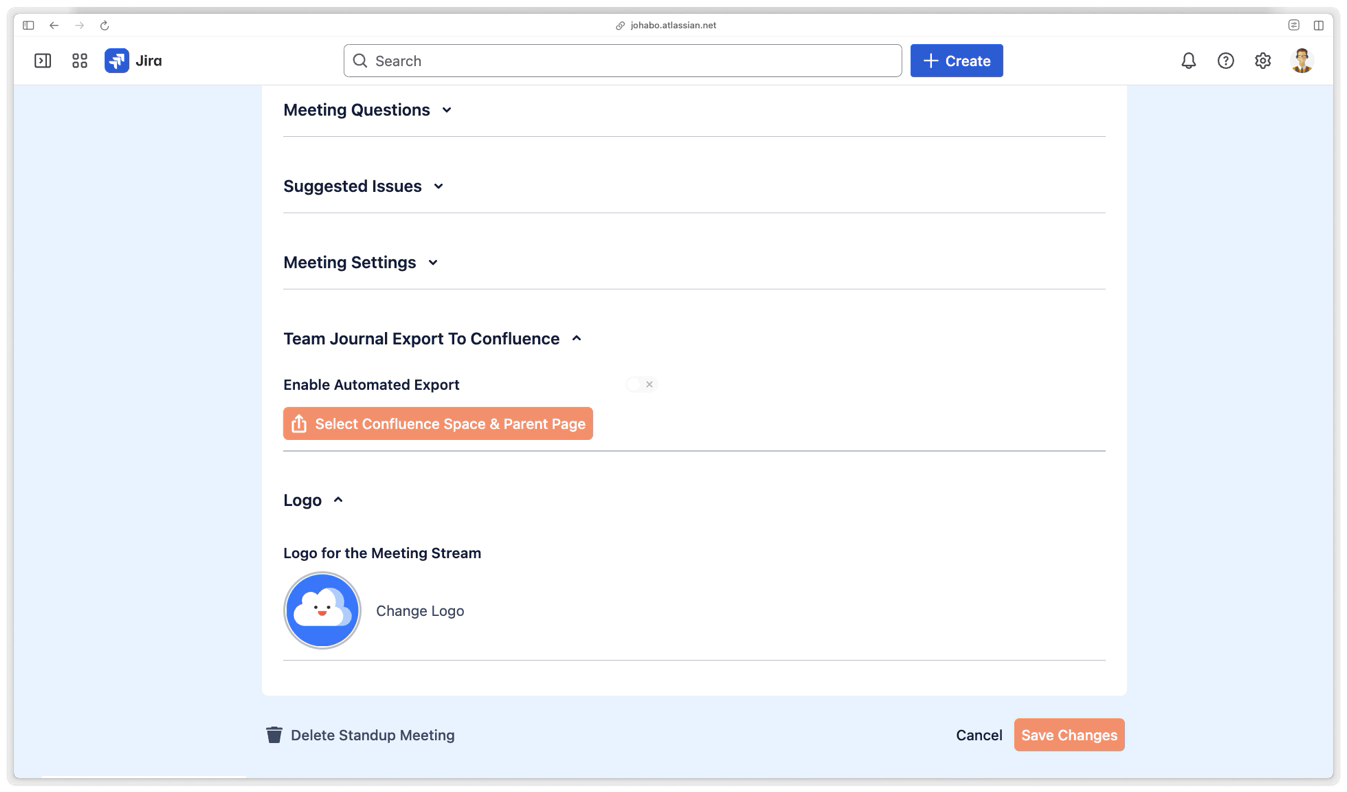Viewport: 1347px width, 792px height.
Task: Enable Automated Export toggle
Action: point(641,384)
